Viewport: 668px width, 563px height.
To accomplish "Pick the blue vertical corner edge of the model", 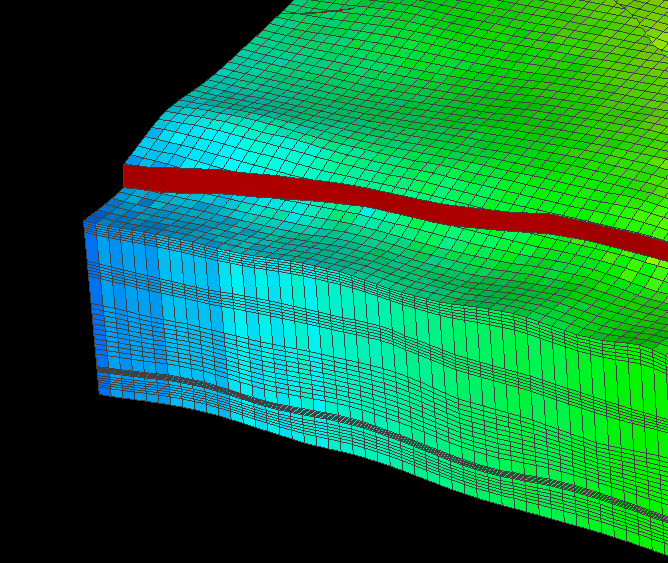I will pos(91,300).
